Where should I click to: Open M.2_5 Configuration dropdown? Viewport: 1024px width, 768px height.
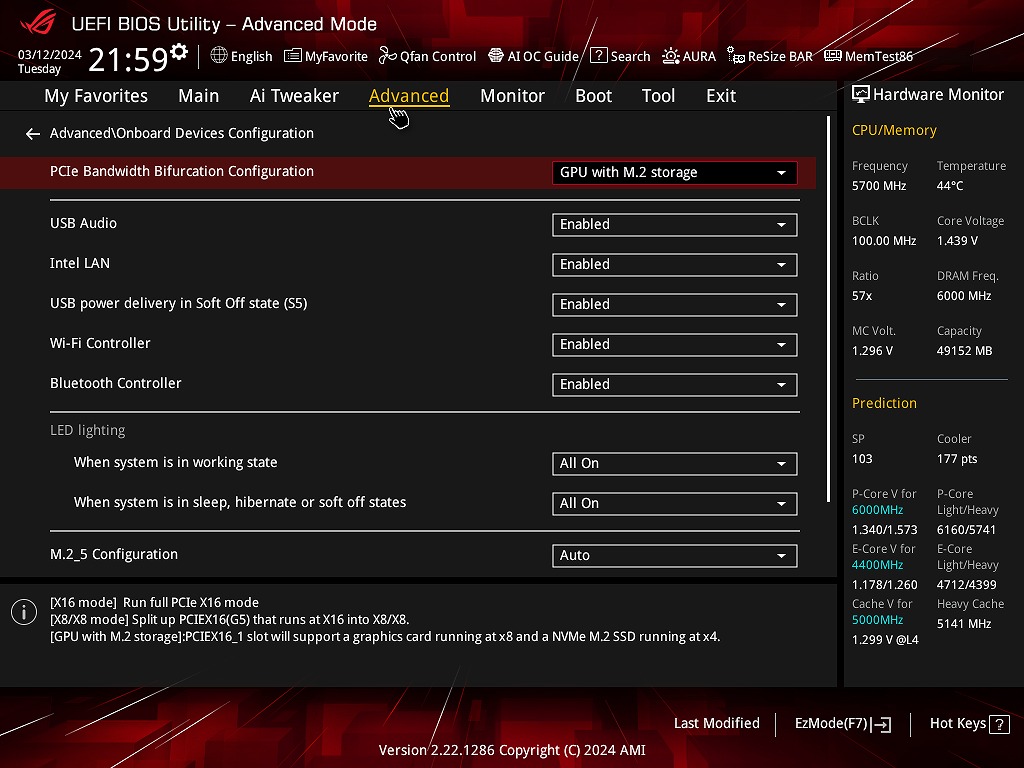point(675,556)
